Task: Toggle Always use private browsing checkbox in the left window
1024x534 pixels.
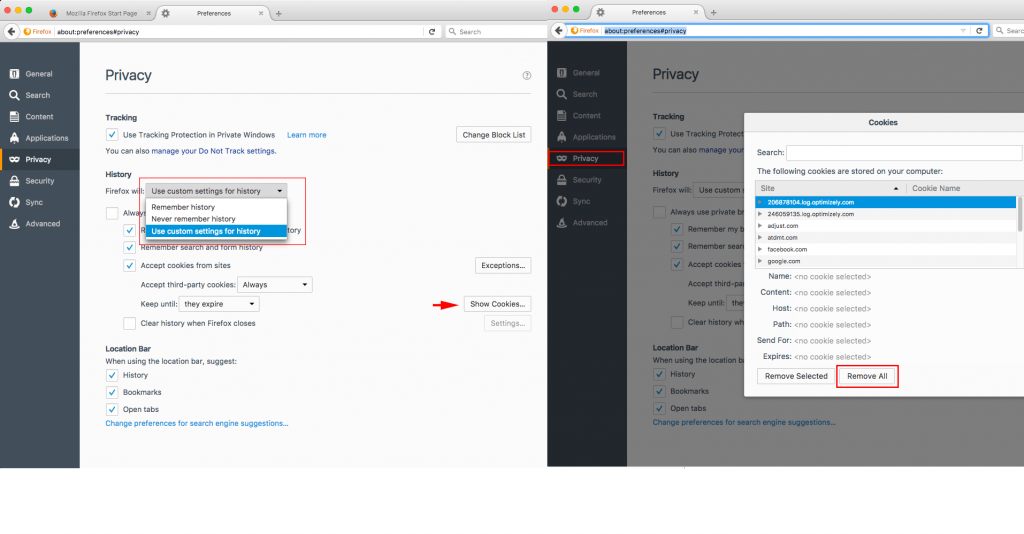Action: click(x=112, y=213)
